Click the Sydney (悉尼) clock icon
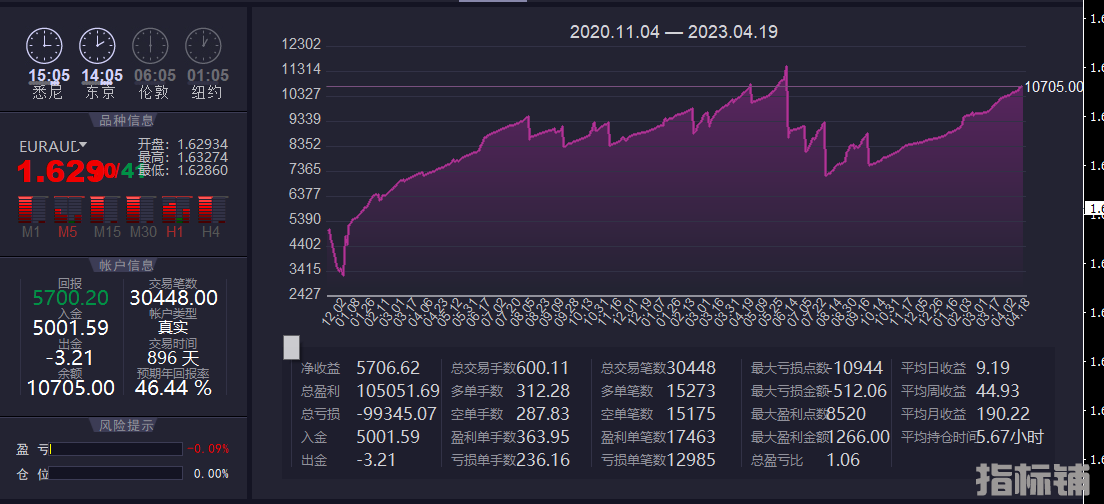Screen dimensions: 1104x504 44,44
